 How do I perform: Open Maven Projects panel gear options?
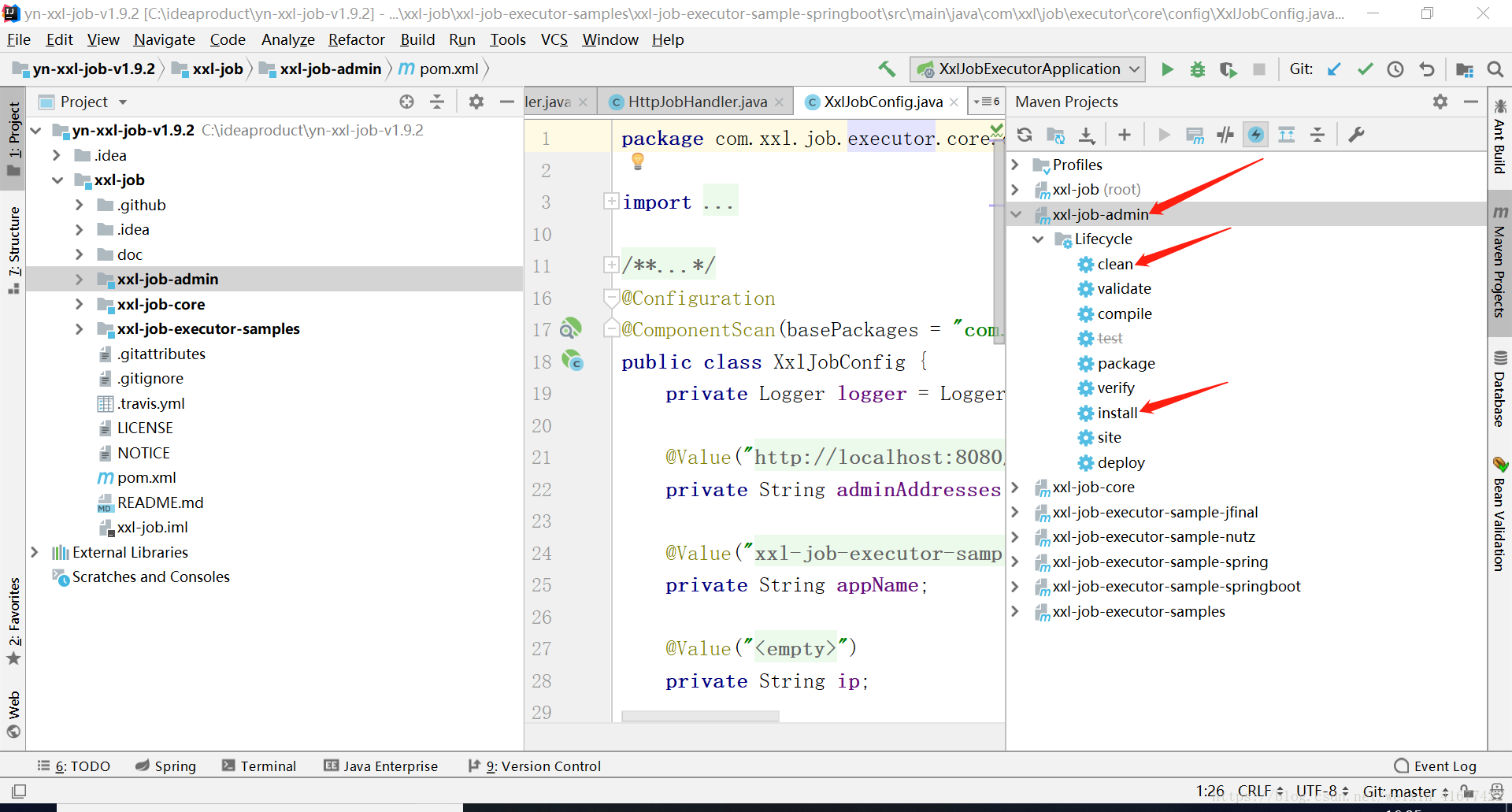pos(1440,102)
